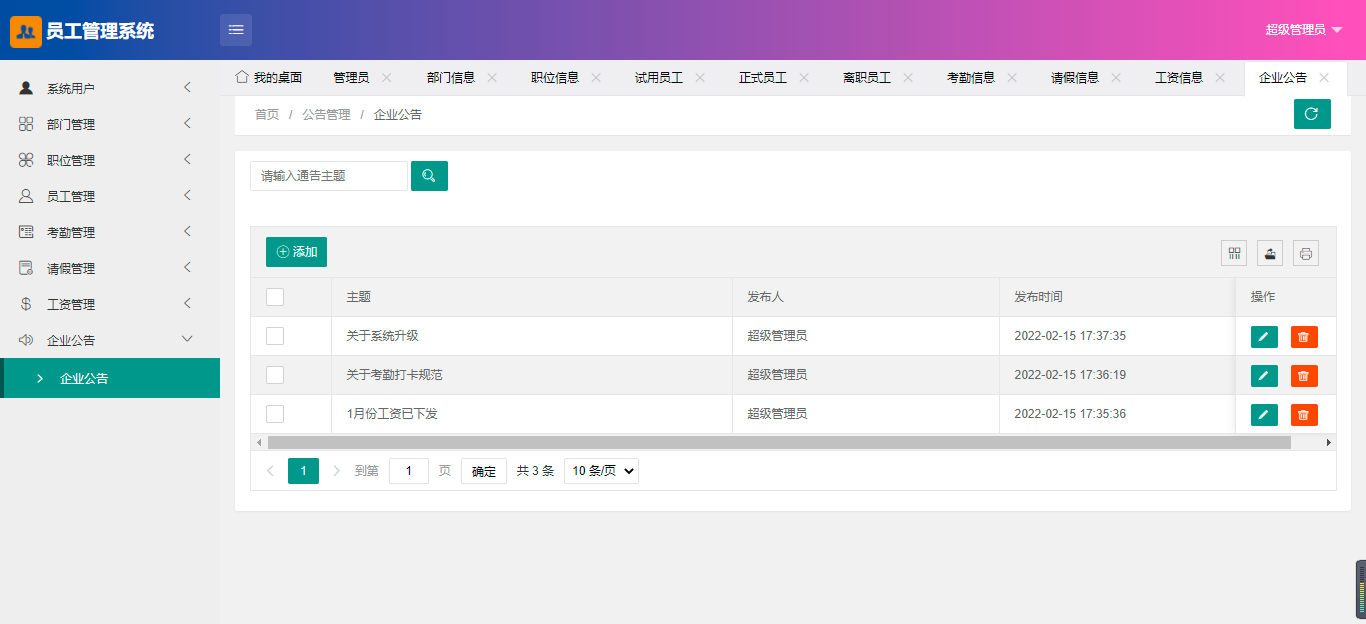Image resolution: width=1366 pixels, height=624 pixels.
Task: Edit the 1月份工资已下发 row
Action: 1264,415
